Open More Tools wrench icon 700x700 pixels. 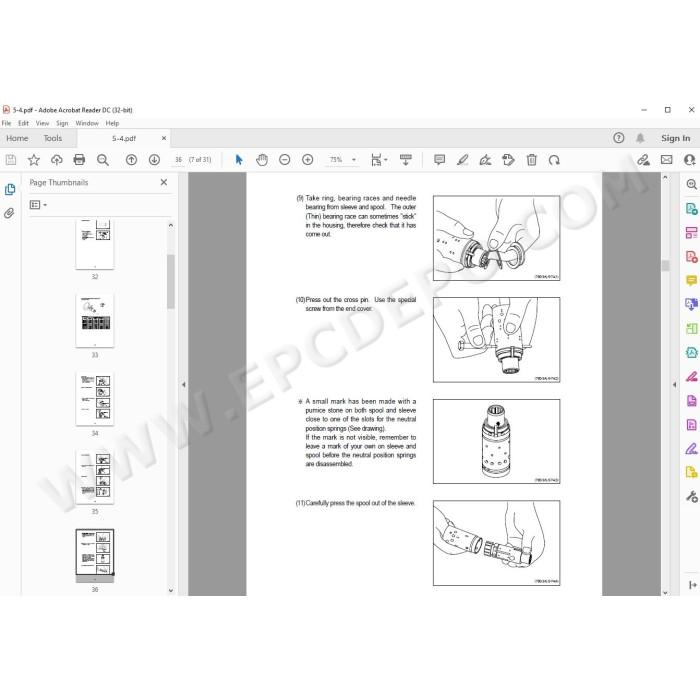click(692, 496)
